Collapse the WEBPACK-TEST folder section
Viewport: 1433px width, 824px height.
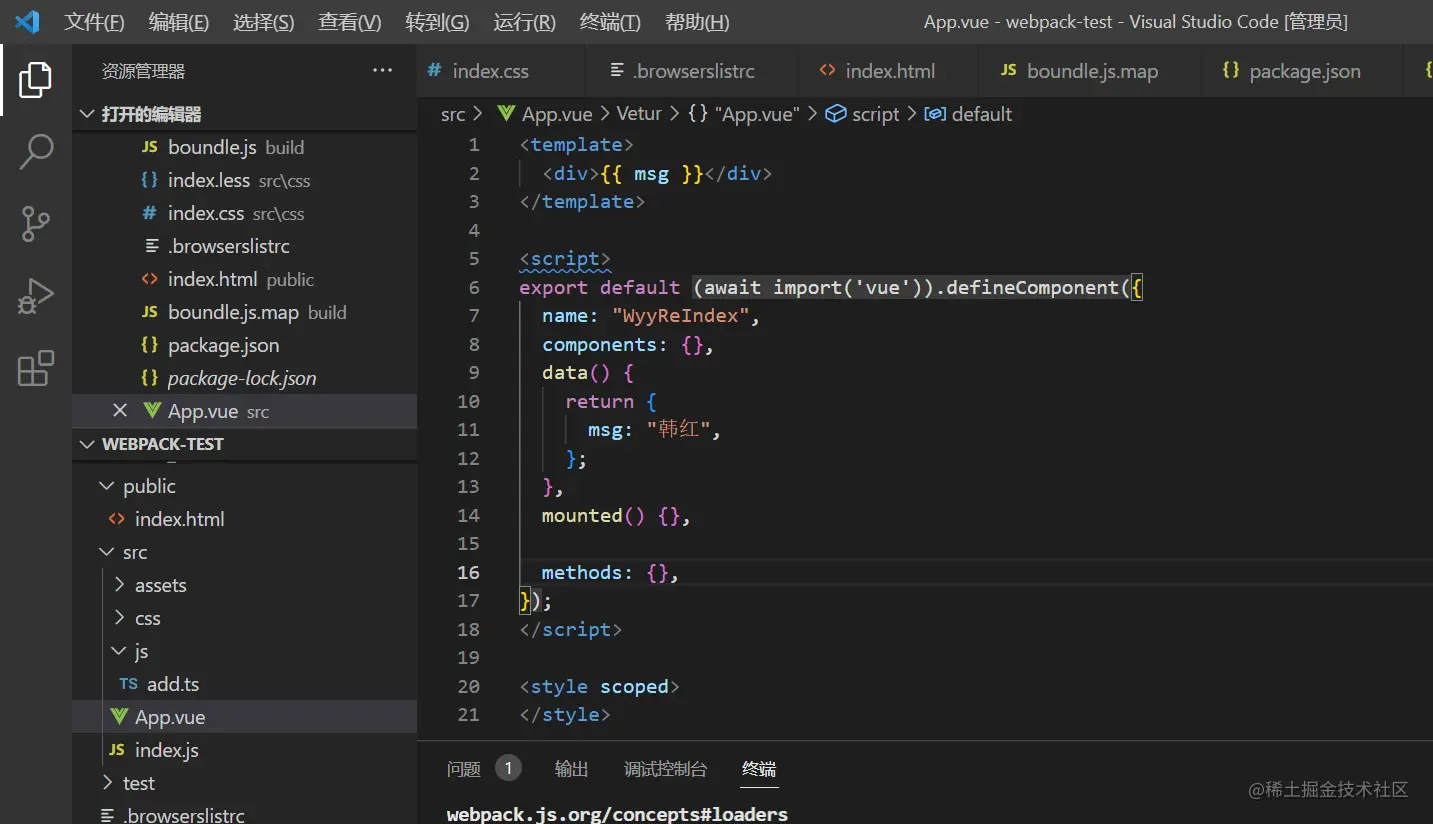tap(88, 444)
